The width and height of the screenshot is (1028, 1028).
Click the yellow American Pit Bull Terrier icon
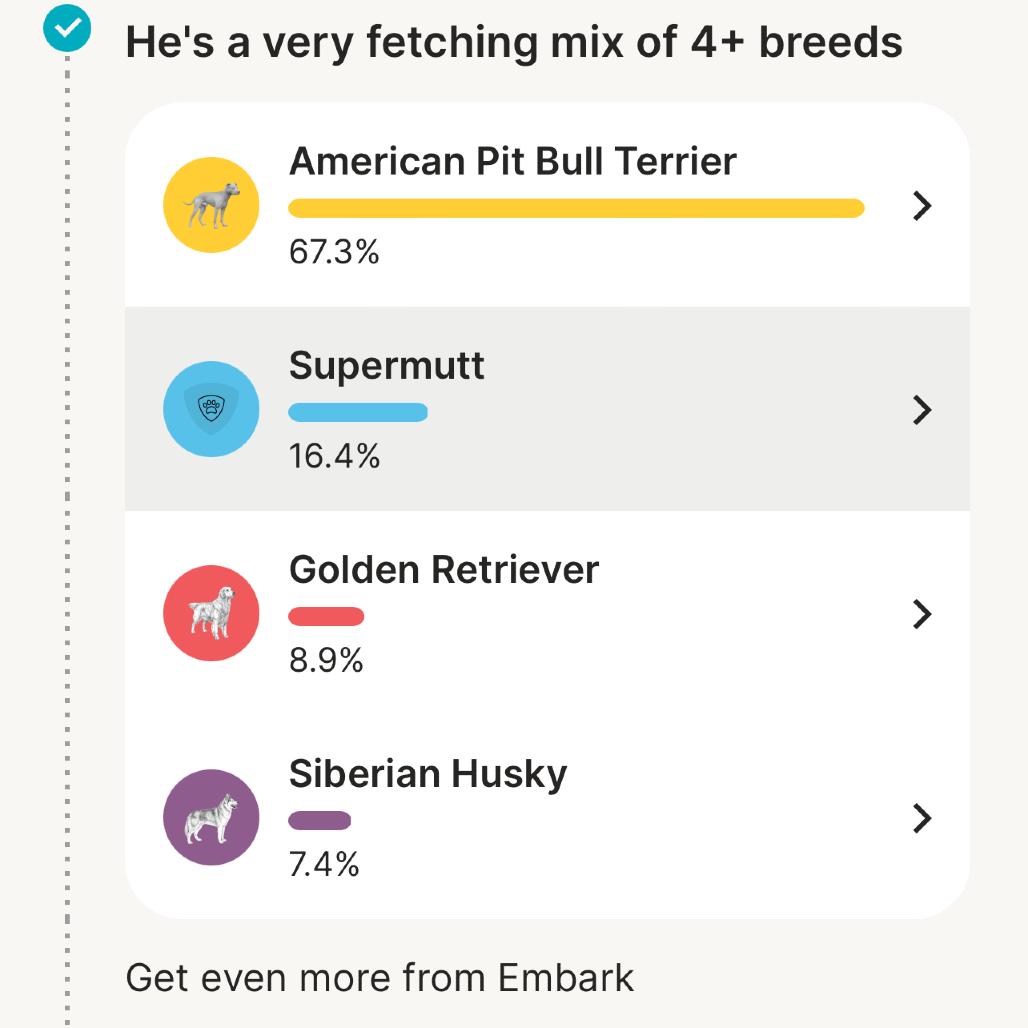211,205
